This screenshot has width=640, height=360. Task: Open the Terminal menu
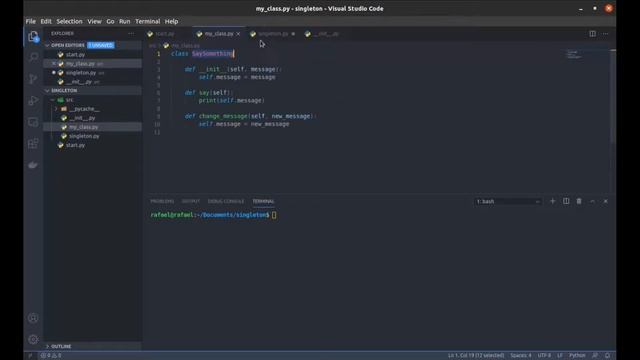[148, 21]
